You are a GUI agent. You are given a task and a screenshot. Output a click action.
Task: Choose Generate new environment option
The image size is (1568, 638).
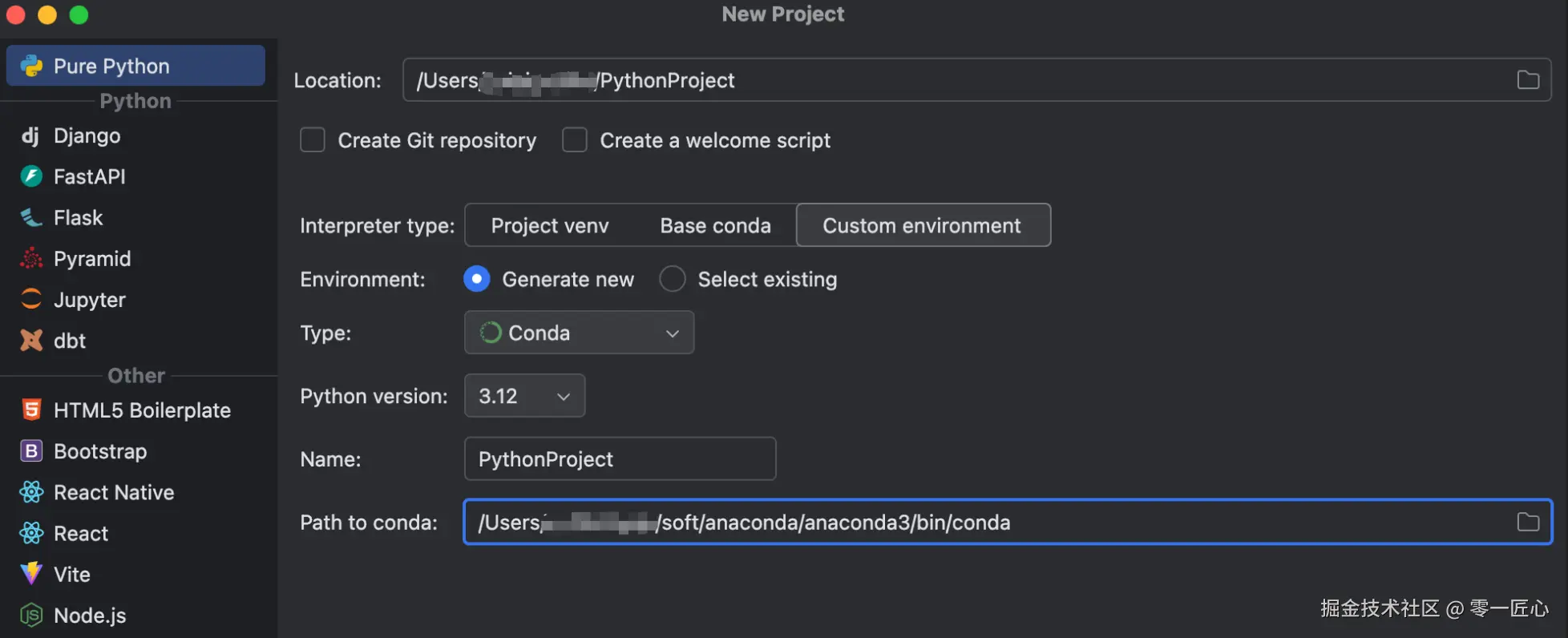pos(477,279)
